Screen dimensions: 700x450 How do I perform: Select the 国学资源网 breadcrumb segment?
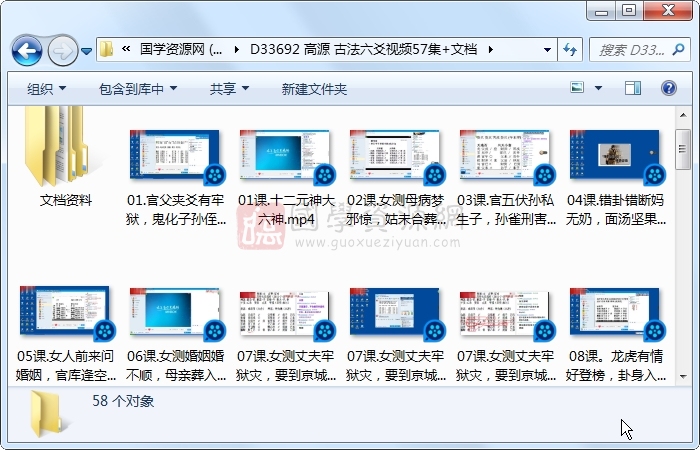(181, 49)
